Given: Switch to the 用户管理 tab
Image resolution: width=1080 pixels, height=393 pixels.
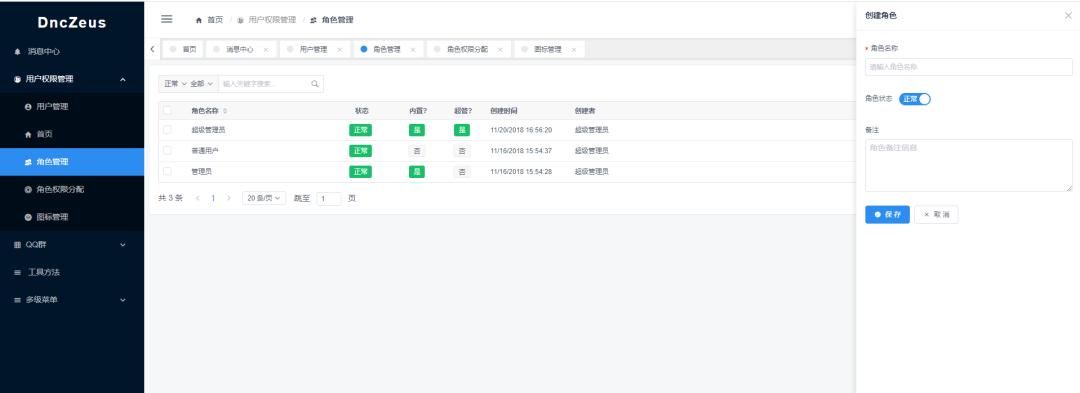Looking at the screenshot, I should [314, 50].
